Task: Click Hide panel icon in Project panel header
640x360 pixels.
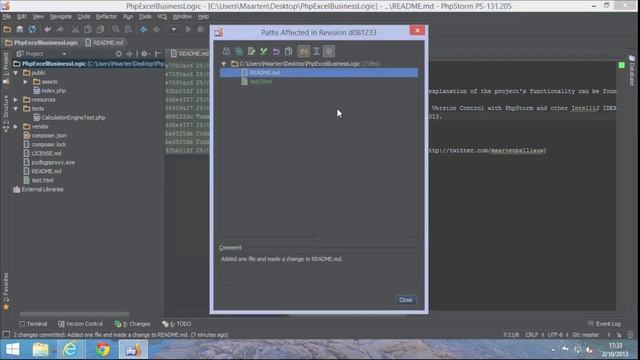Action: (158, 54)
